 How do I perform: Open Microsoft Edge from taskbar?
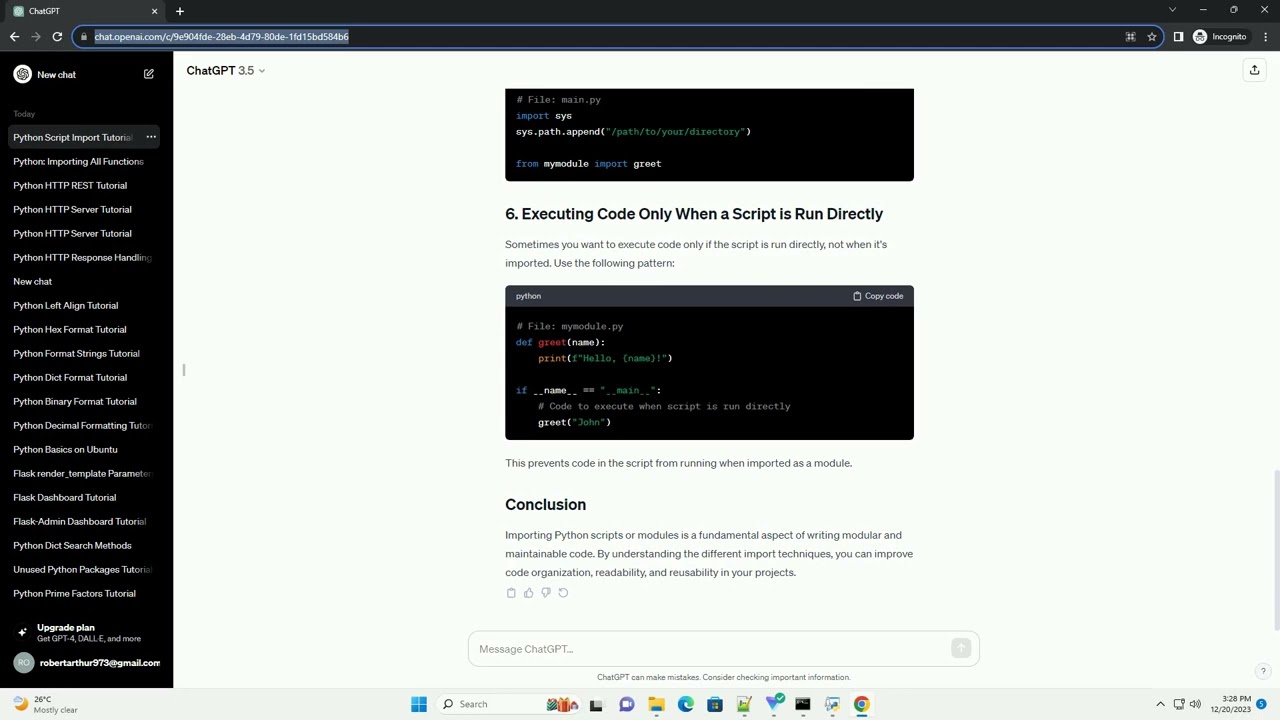click(x=685, y=704)
